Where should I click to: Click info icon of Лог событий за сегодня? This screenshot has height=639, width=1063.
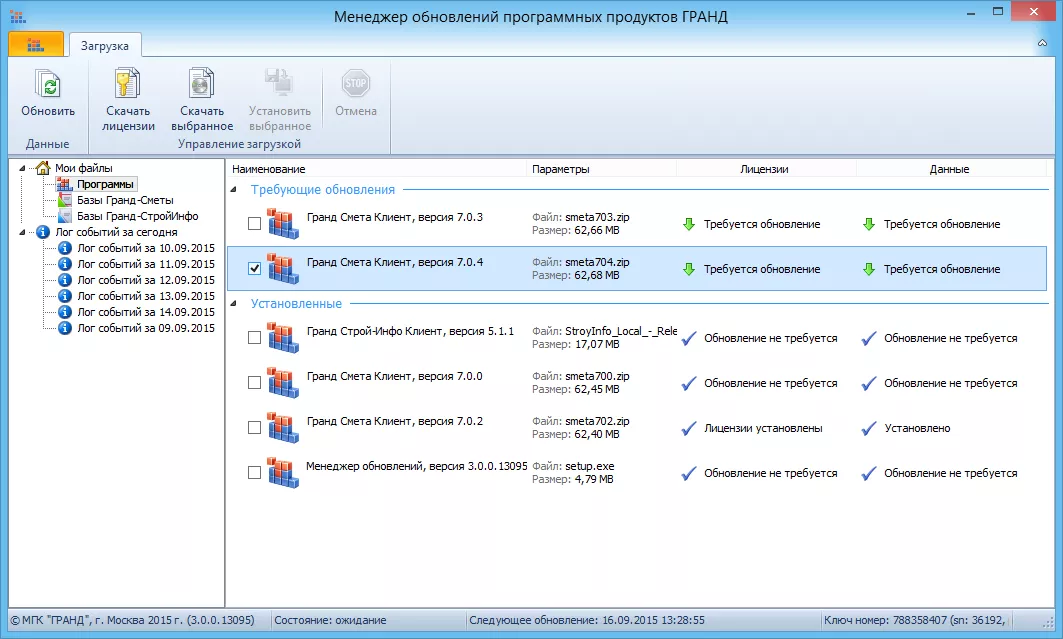43,232
